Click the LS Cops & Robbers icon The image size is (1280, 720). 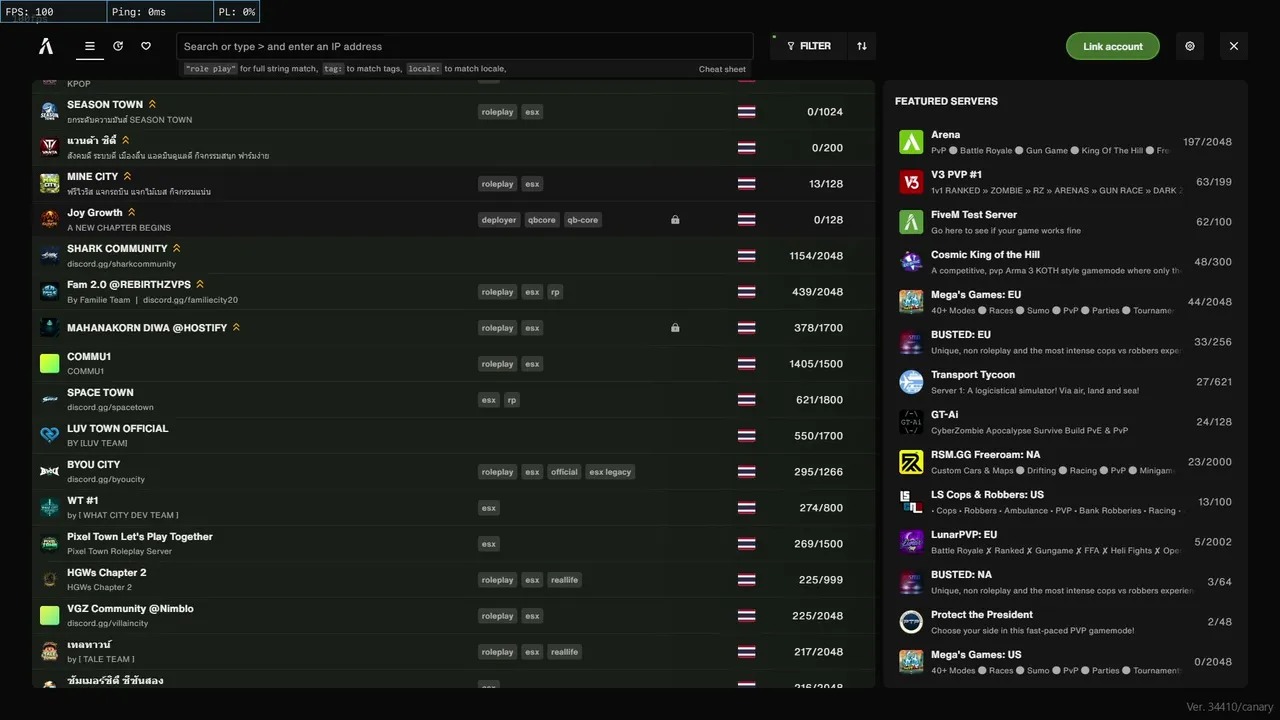point(911,502)
